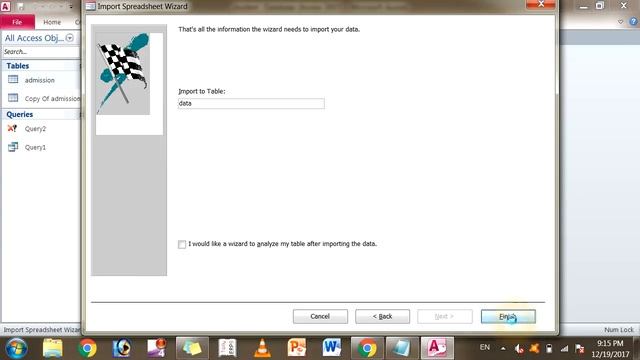640x360 pixels.
Task: Open PowerPoint from the taskbar
Action: point(297,348)
